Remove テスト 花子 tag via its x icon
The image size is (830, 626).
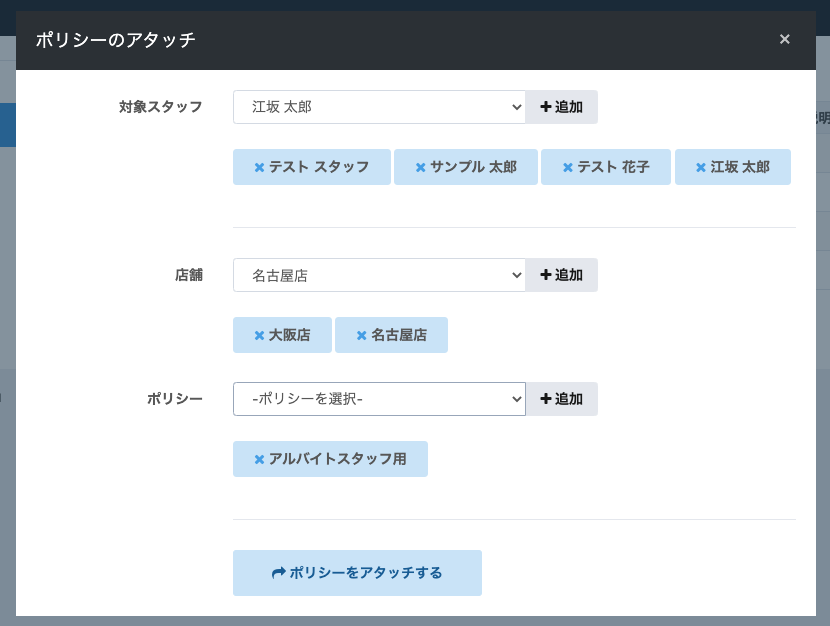pos(568,168)
